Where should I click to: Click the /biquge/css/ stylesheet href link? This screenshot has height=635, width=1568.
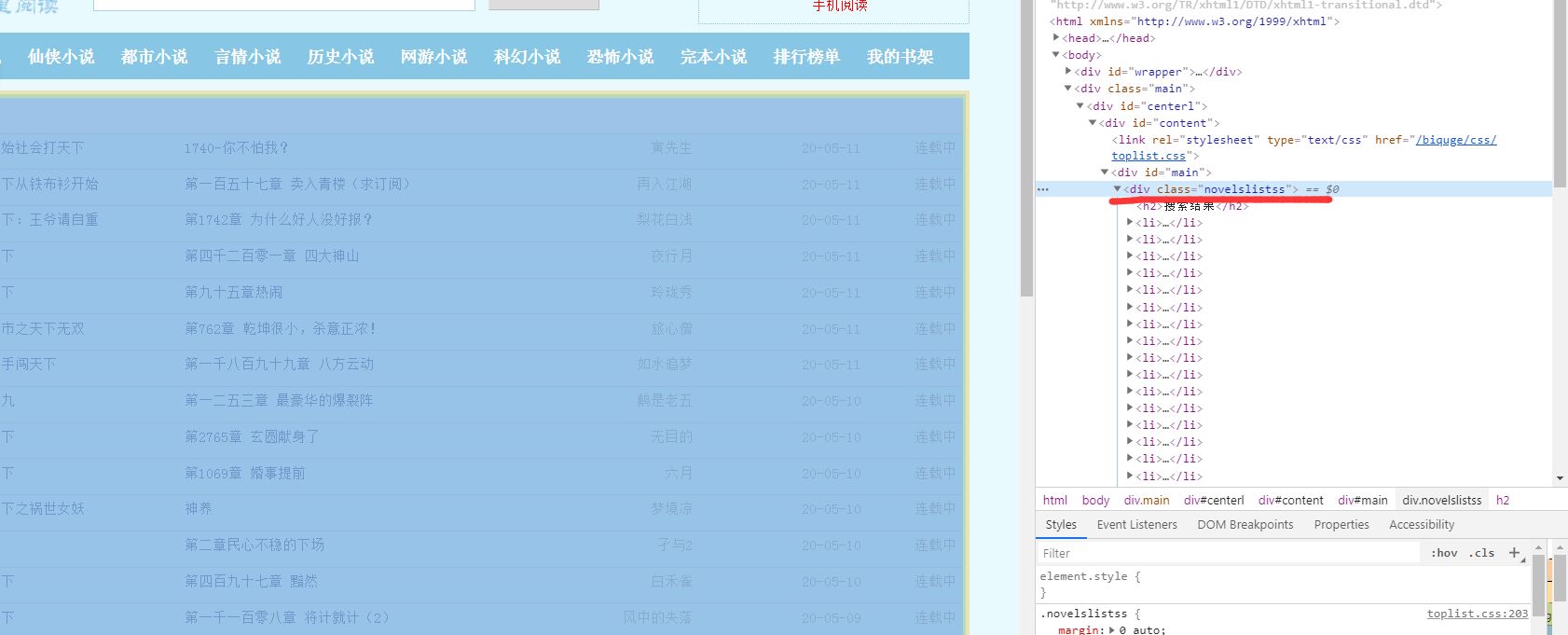point(1455,140)
